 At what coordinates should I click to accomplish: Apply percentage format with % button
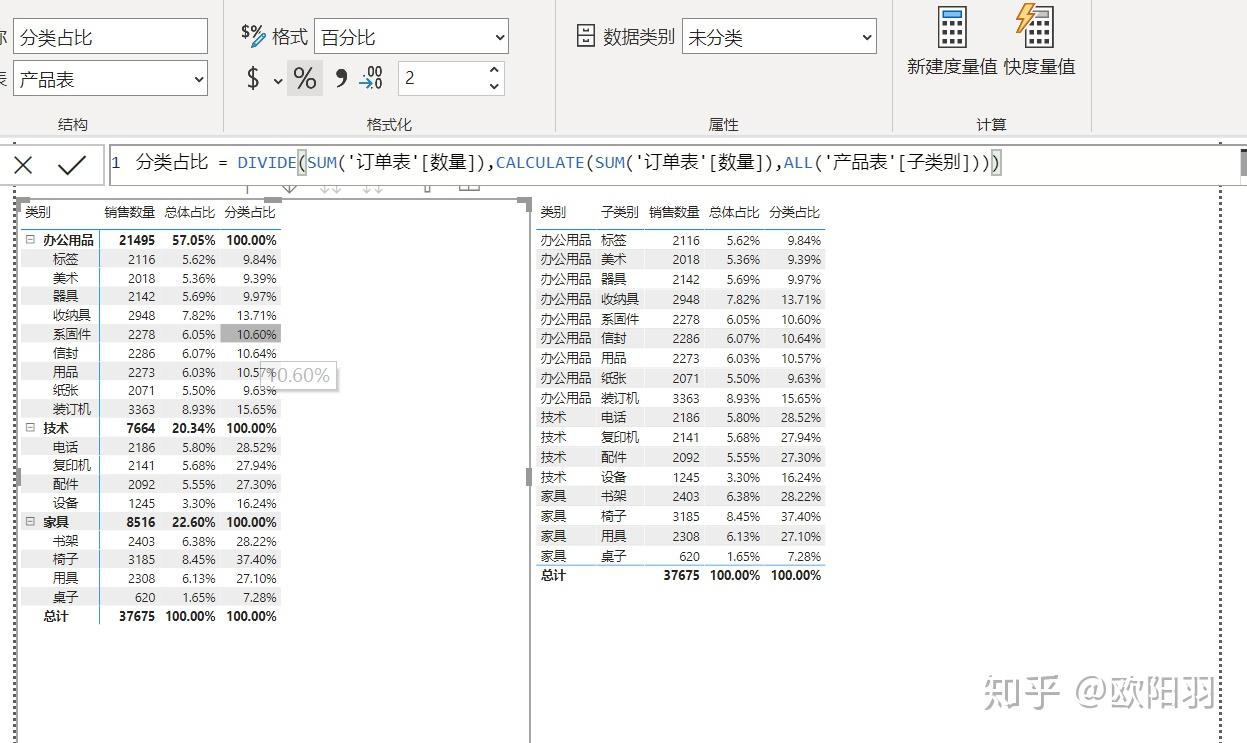[305, 78]
